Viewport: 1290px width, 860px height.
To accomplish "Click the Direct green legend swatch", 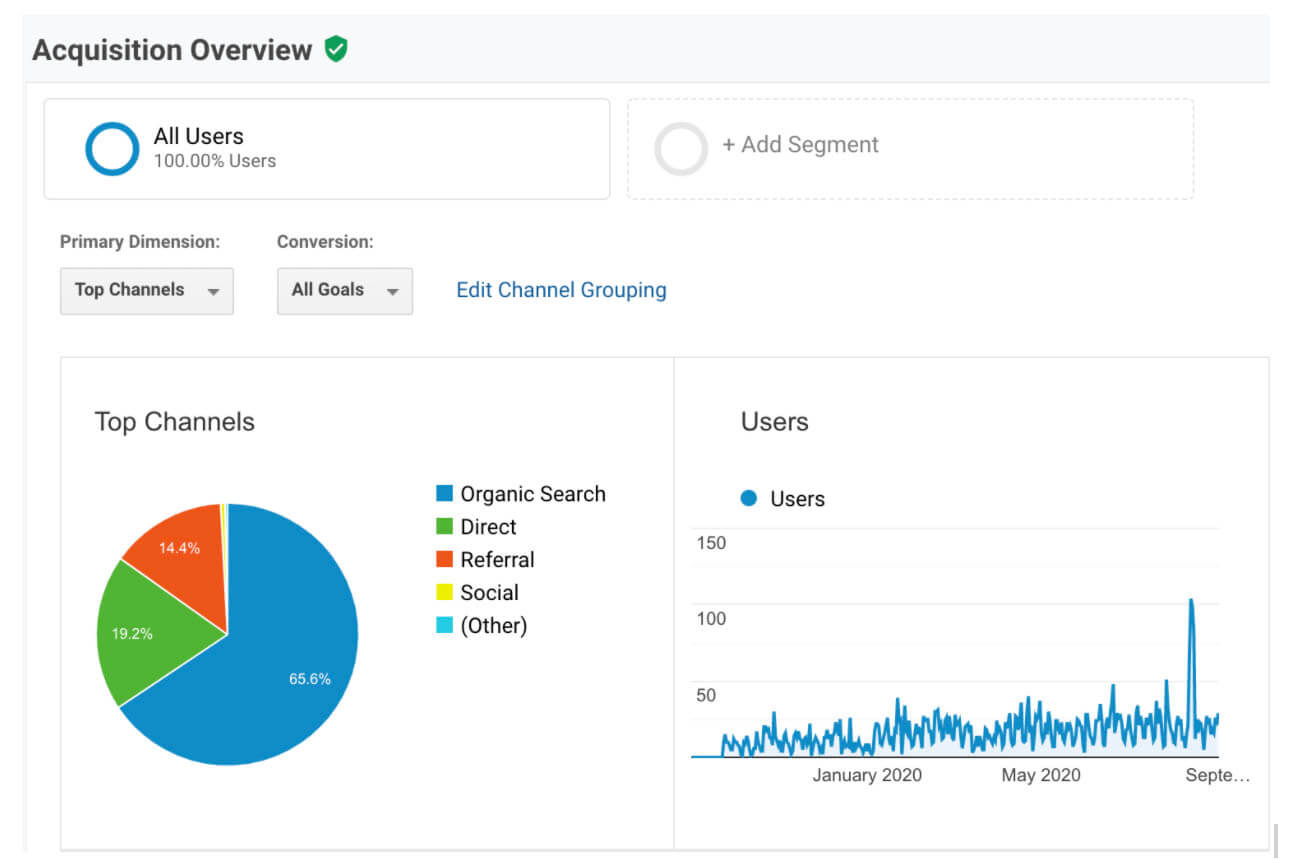I will [445, 526].
